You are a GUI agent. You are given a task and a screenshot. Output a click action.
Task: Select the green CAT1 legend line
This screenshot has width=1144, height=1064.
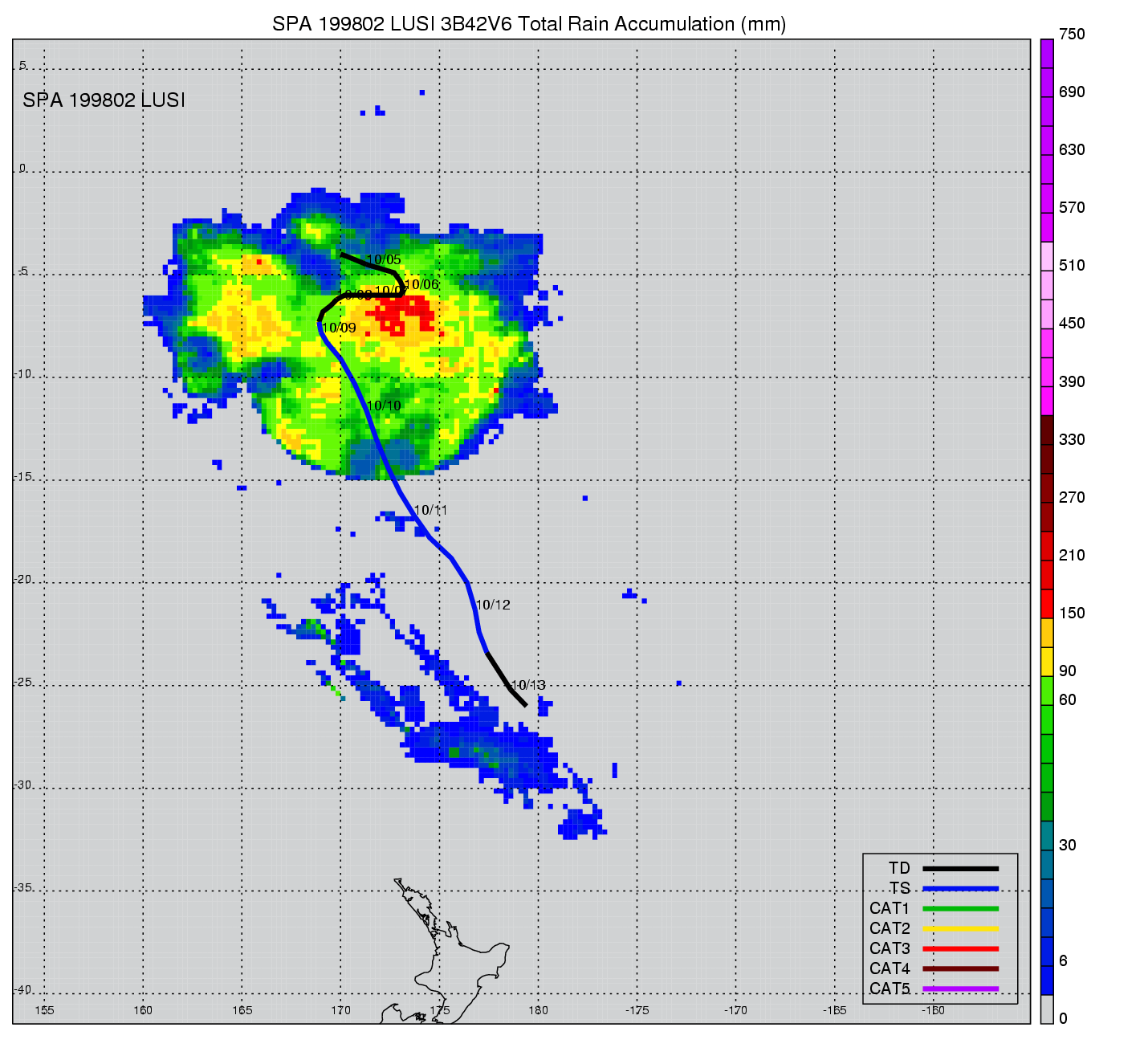pyautogui.click(x=960, y=908)
